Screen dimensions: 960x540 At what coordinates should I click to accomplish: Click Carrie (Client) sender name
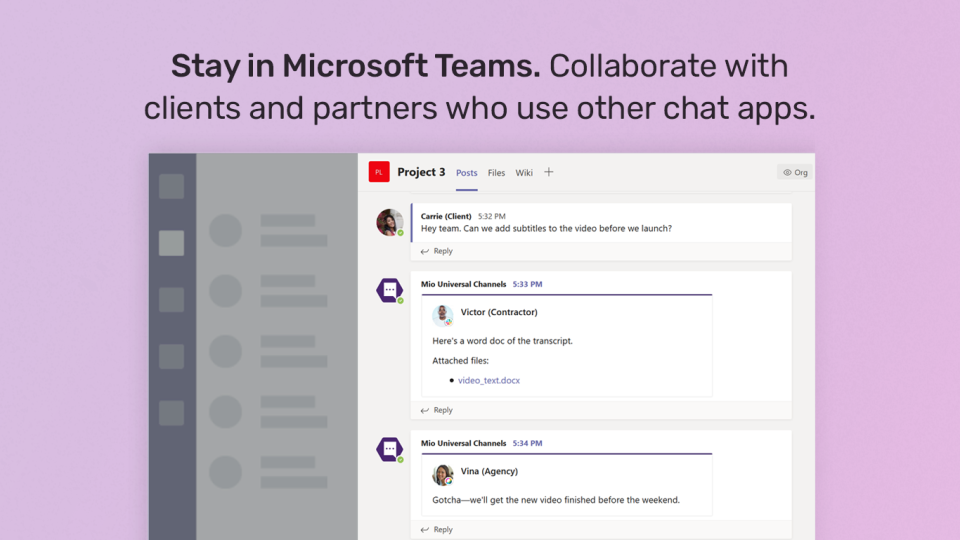[x=446, y=216]
